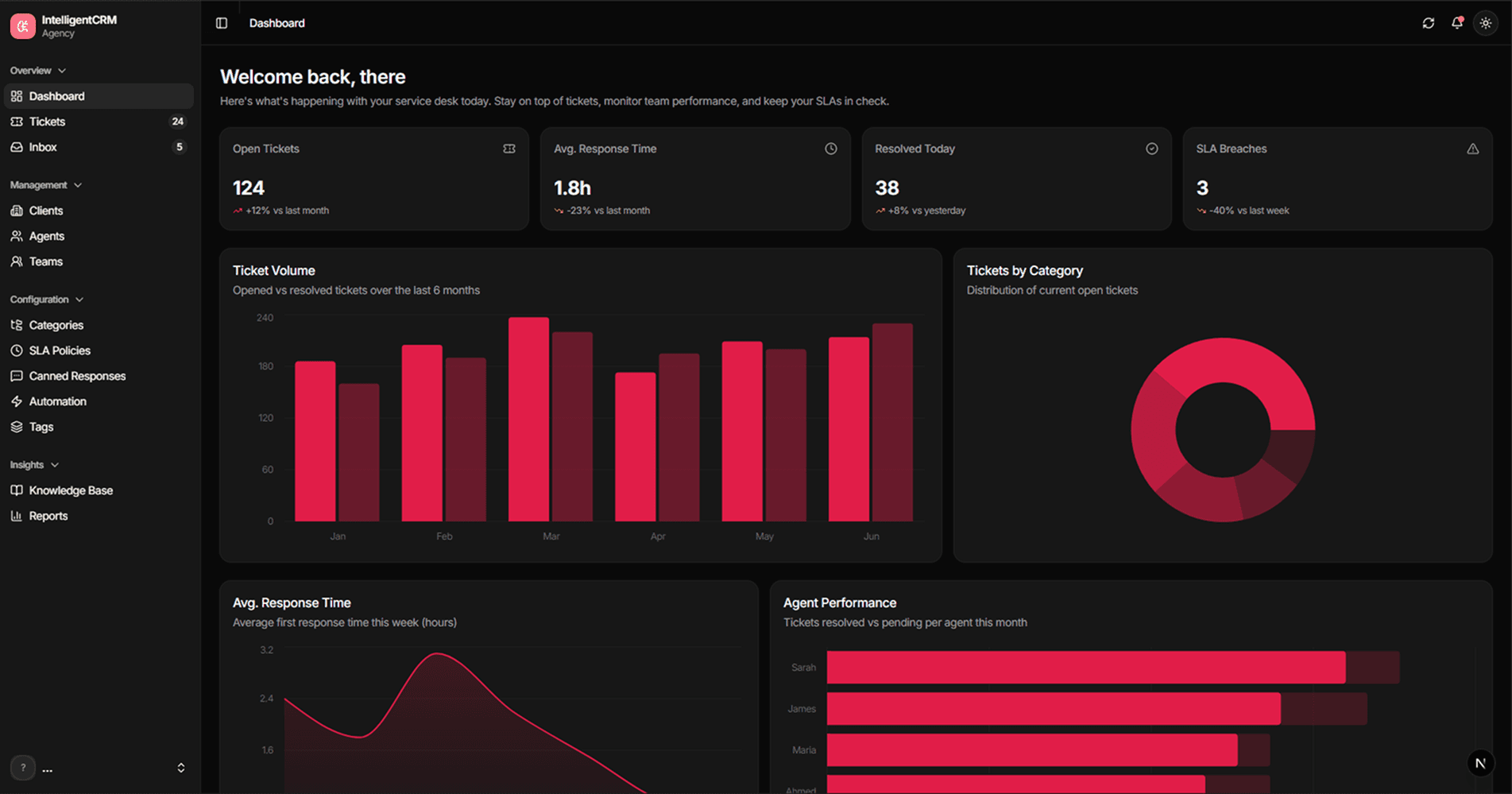Open the SLA Policies page link
The image size is (1512, 794).
(99, 351)
